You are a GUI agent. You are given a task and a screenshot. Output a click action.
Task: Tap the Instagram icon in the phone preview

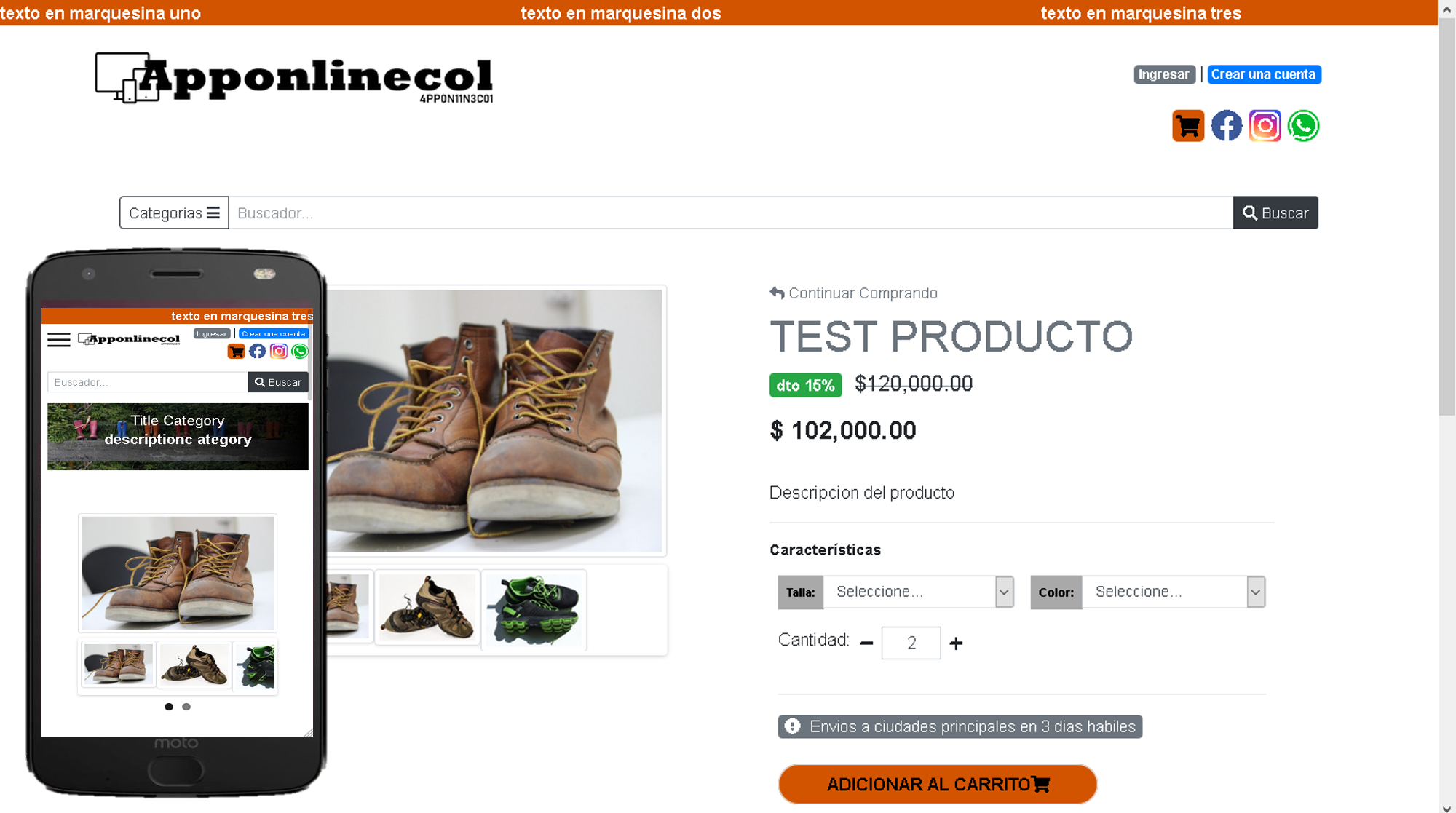pos(279,352)
